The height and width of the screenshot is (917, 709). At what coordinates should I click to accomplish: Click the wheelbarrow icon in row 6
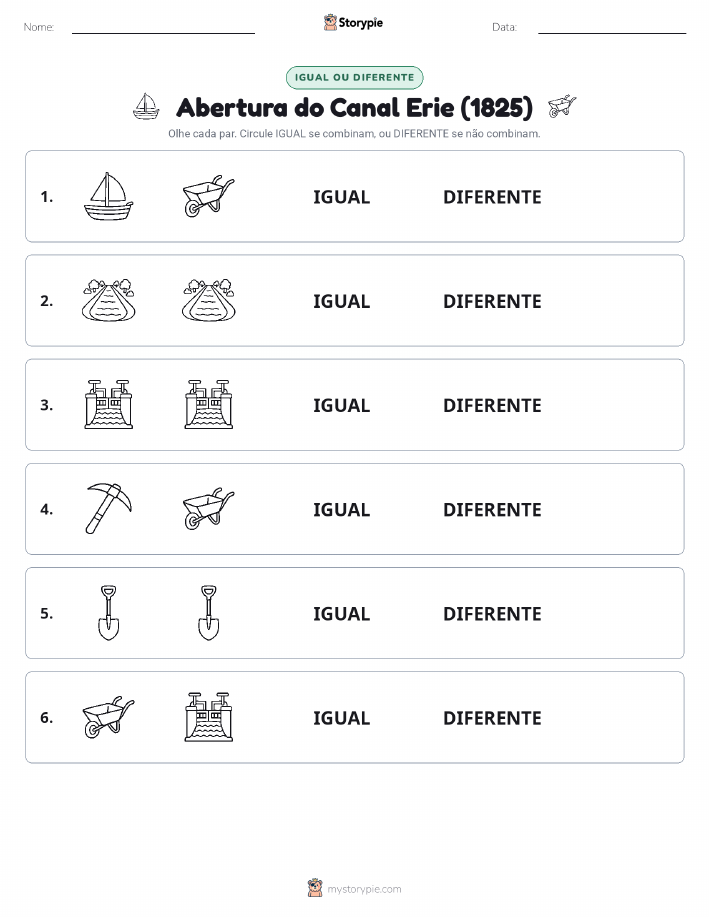109,717
